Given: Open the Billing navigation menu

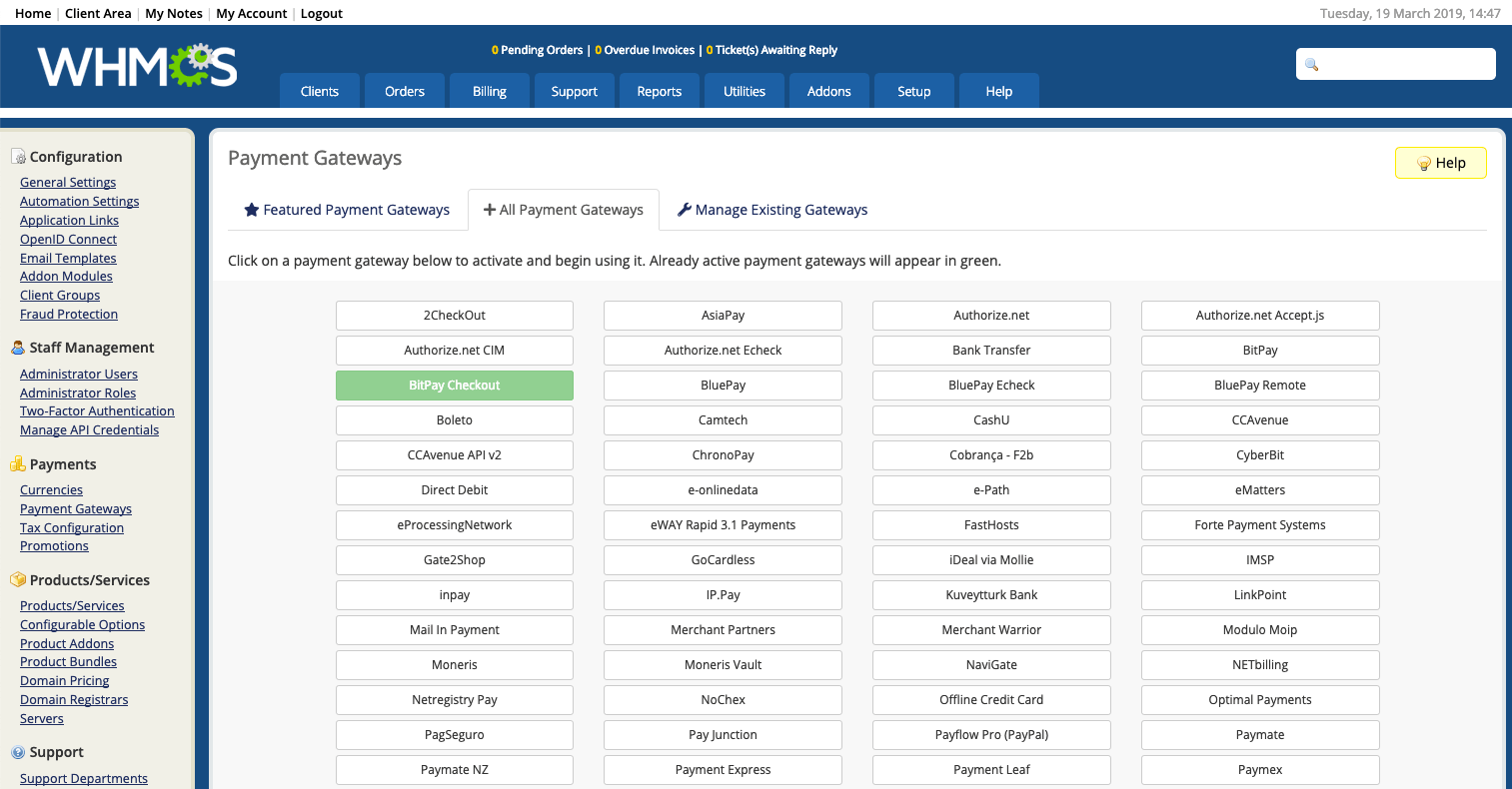Looking at the screenshot, I should (490, 91).
